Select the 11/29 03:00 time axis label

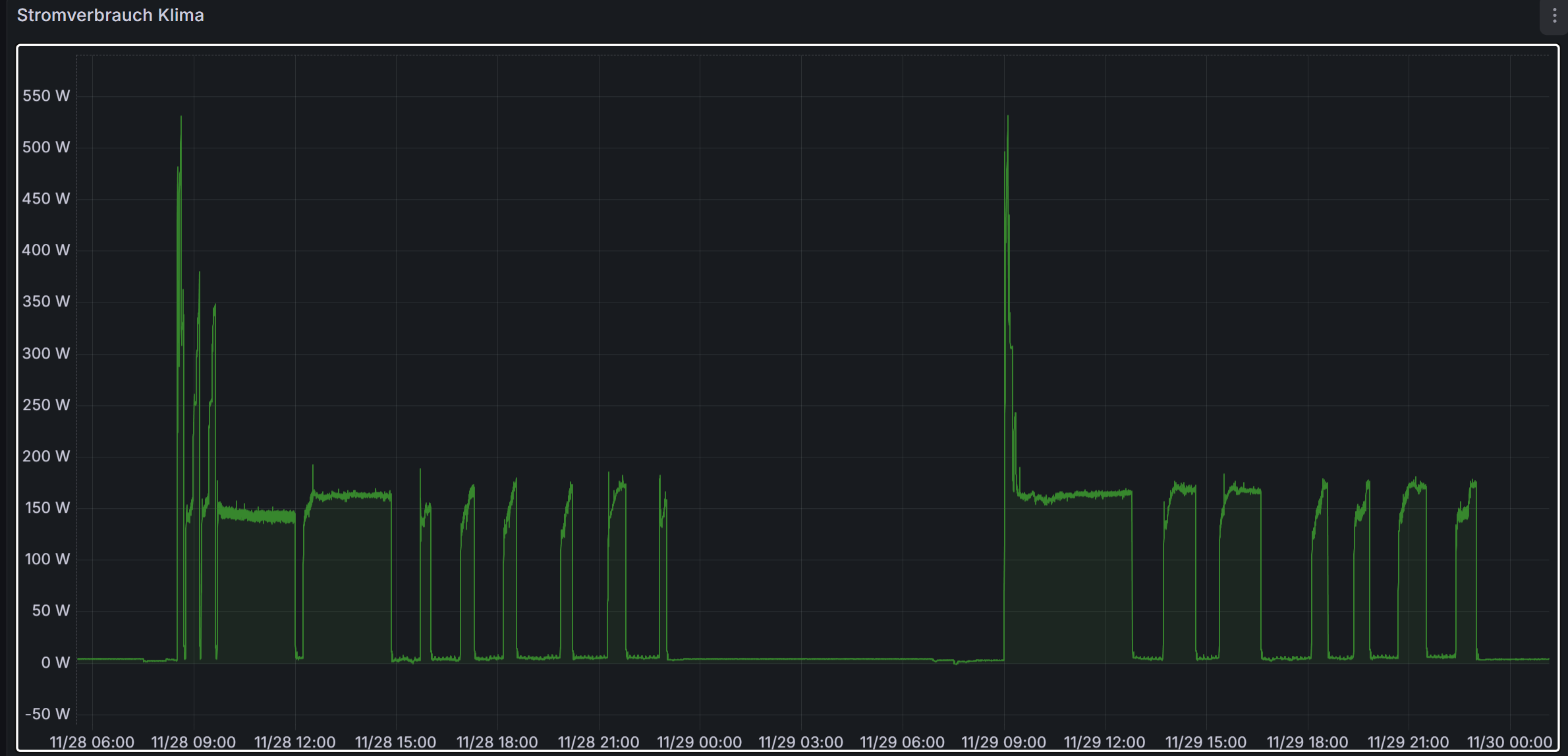pos(800,742)
